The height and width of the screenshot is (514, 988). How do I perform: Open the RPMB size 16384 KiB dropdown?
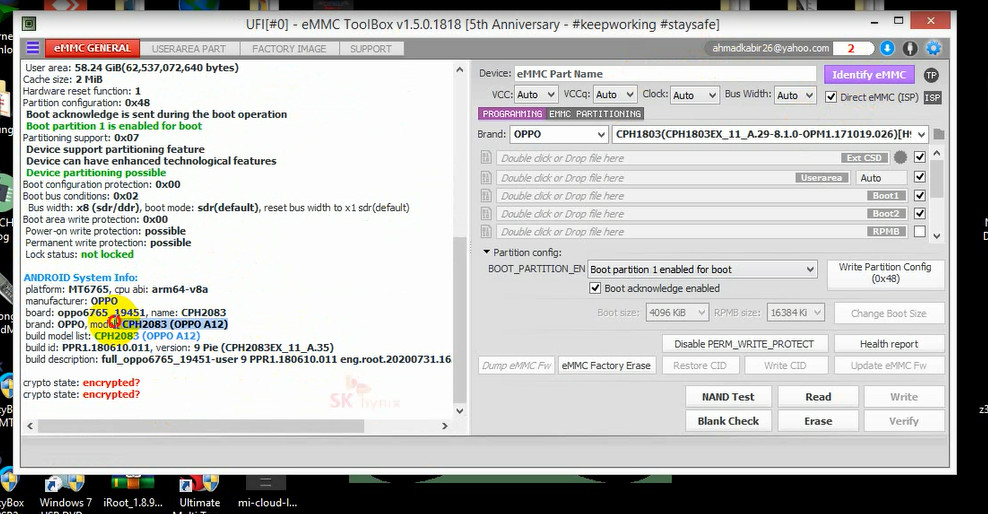tap(796, 312)
